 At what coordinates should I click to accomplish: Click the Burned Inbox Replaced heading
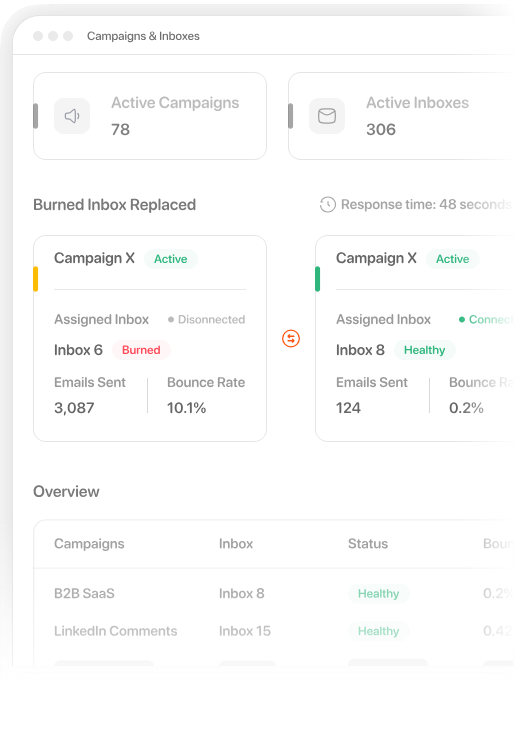115,205
